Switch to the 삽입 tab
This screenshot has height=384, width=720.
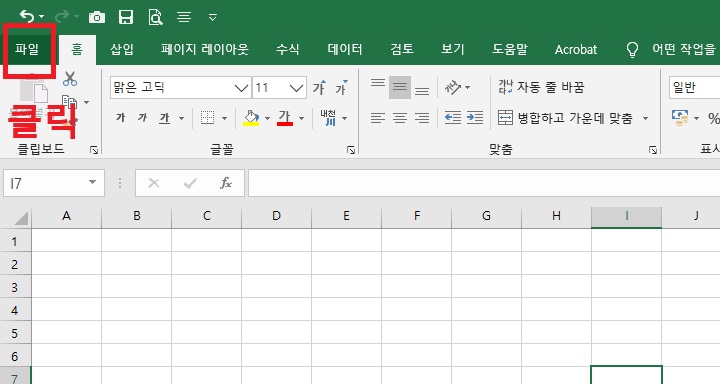click(122, 49)
